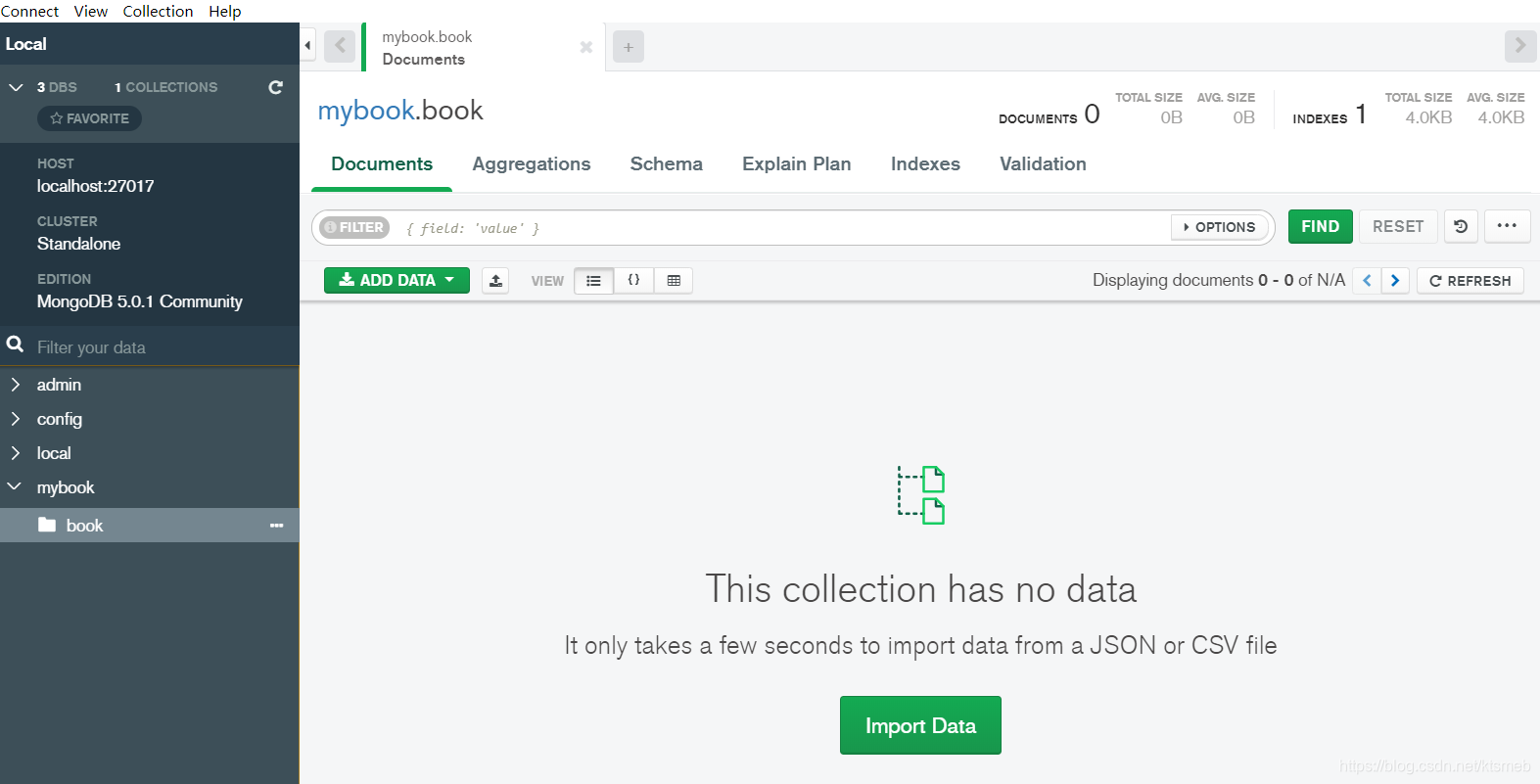Mark the connection as FAVORITE
The width and height of the screenshot is (1540, 784).
(x=89, y=118)
